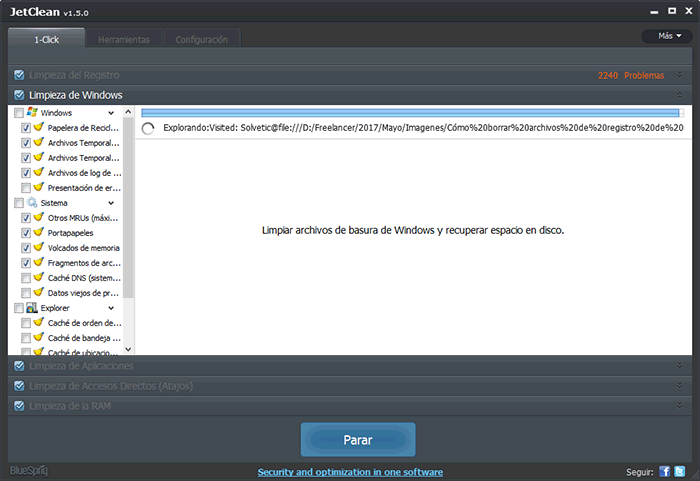700x481 pixels.
Task: Switch to the Herramientas tab
Action: tap(124, 39)
